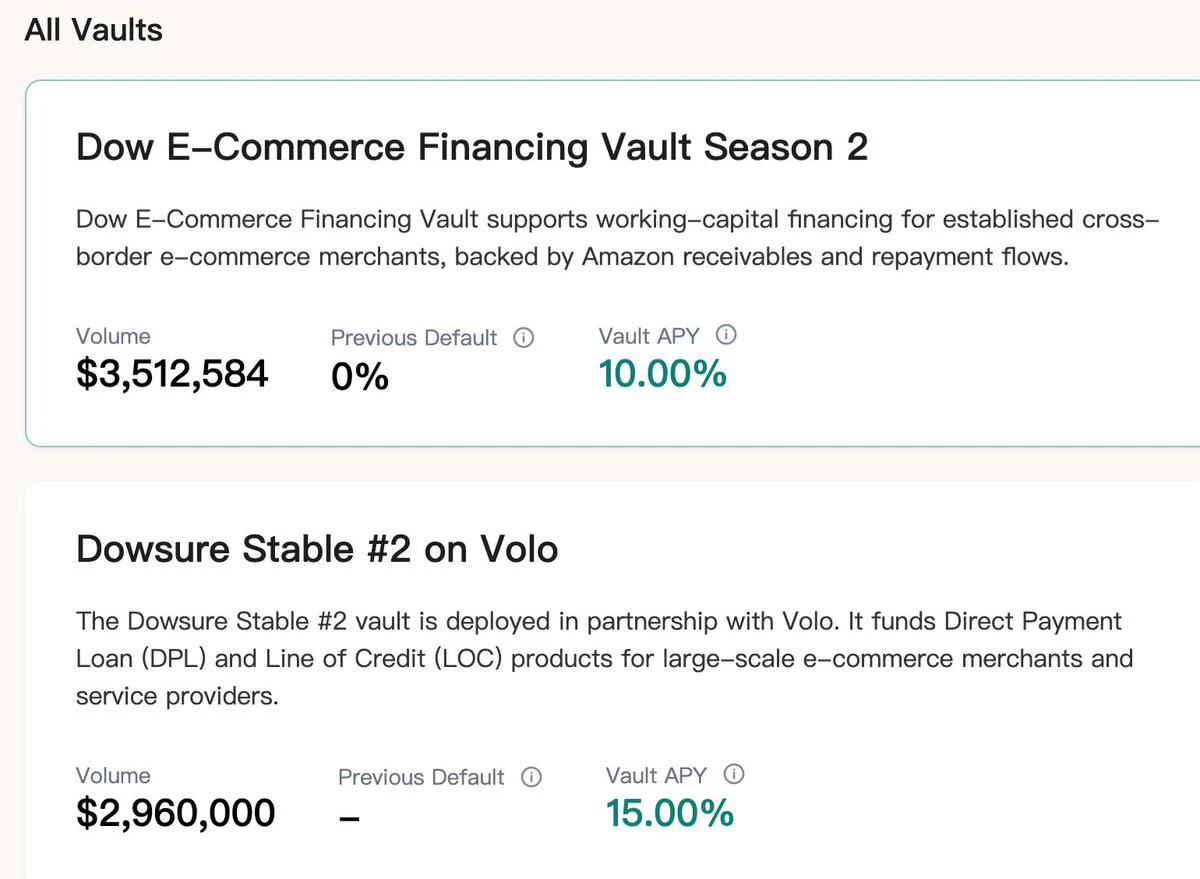Click the Volume label in Dow E-Commerce vault
The height and width of the screenshot is (879, 1200).
113,337
